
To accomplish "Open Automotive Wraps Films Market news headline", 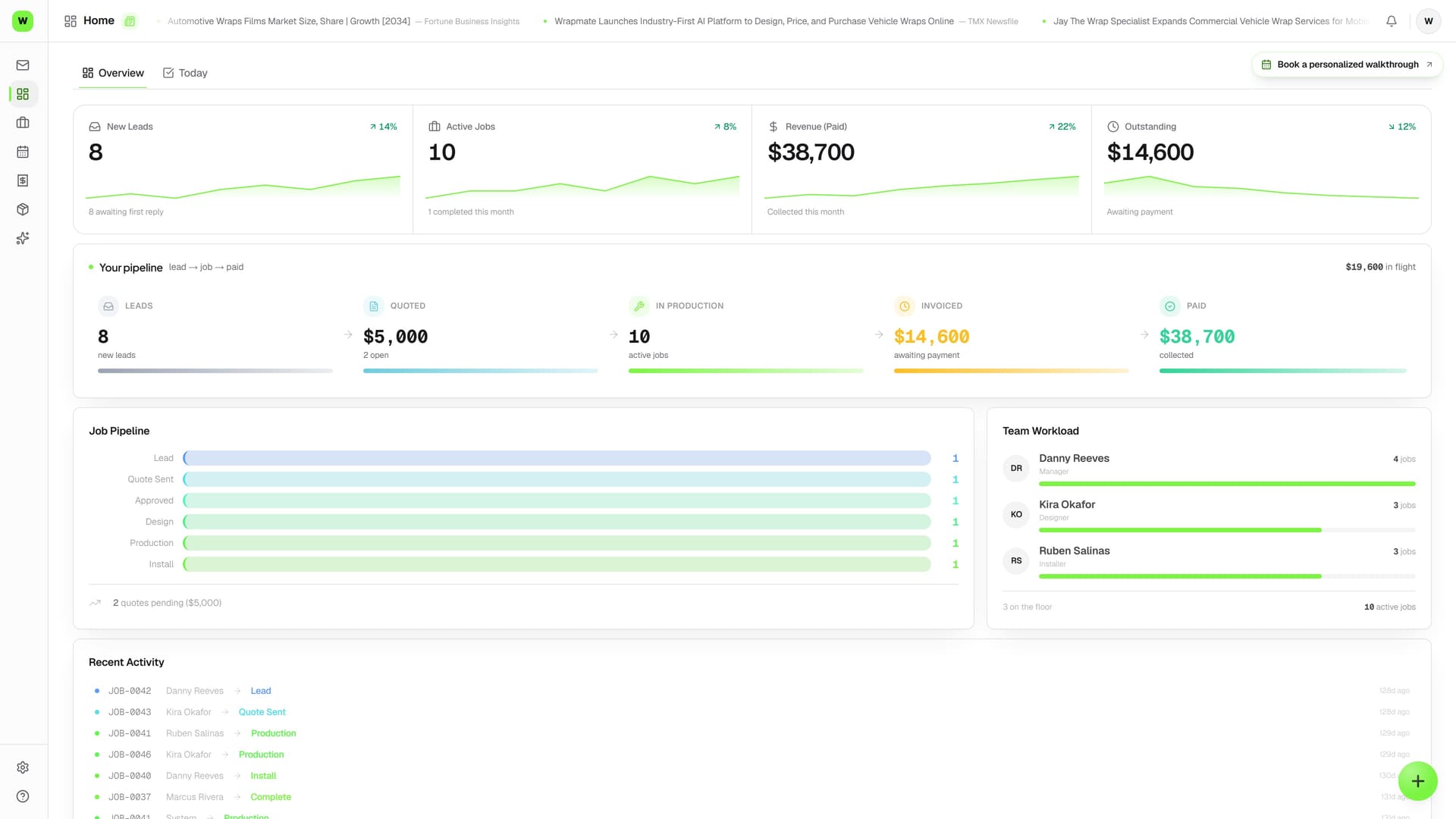I will (343, 21).
